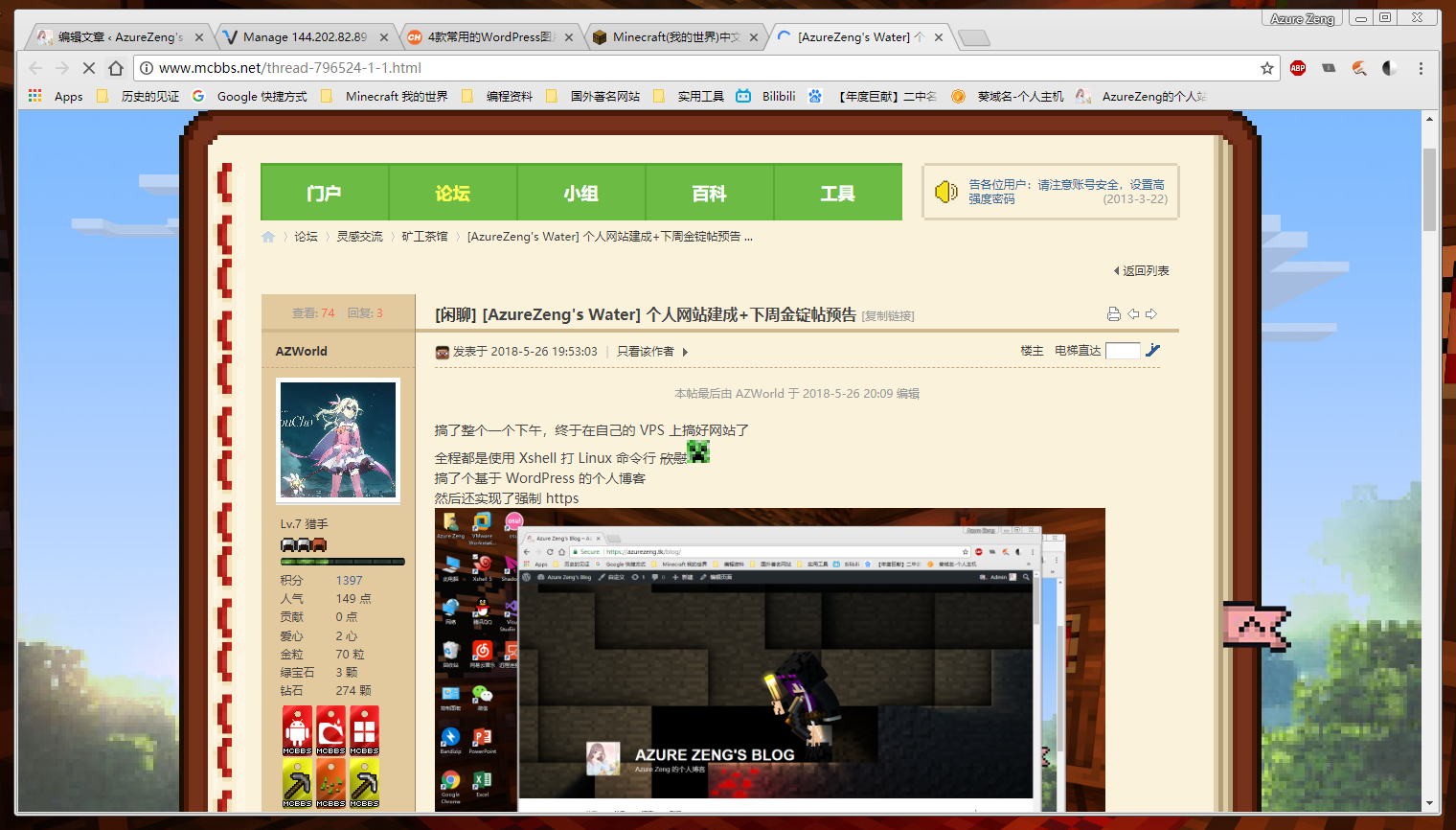Click the 积分 value 1397

pos(349,580)
